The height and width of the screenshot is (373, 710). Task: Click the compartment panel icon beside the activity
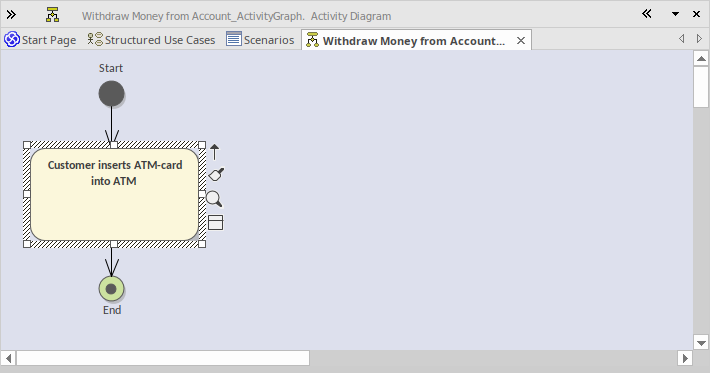pyautogui.click(x=216, y=223)
